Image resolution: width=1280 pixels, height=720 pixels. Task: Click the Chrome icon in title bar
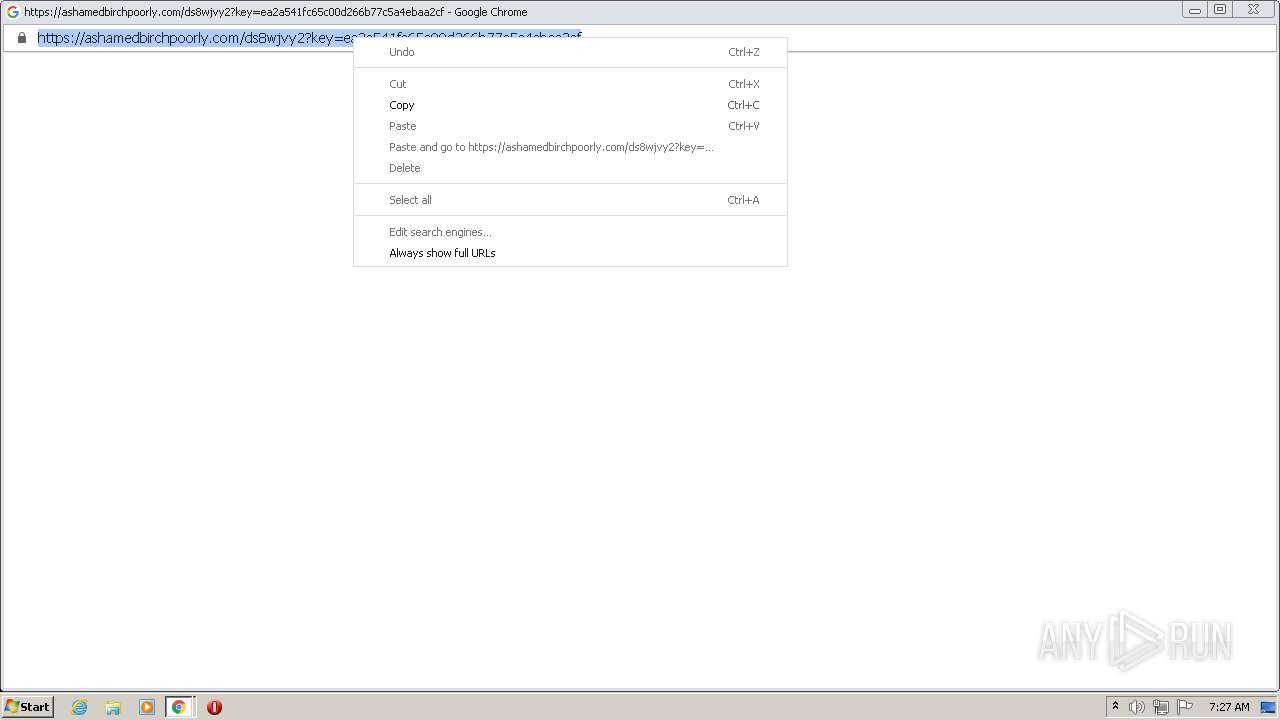(x=12, y=12)
